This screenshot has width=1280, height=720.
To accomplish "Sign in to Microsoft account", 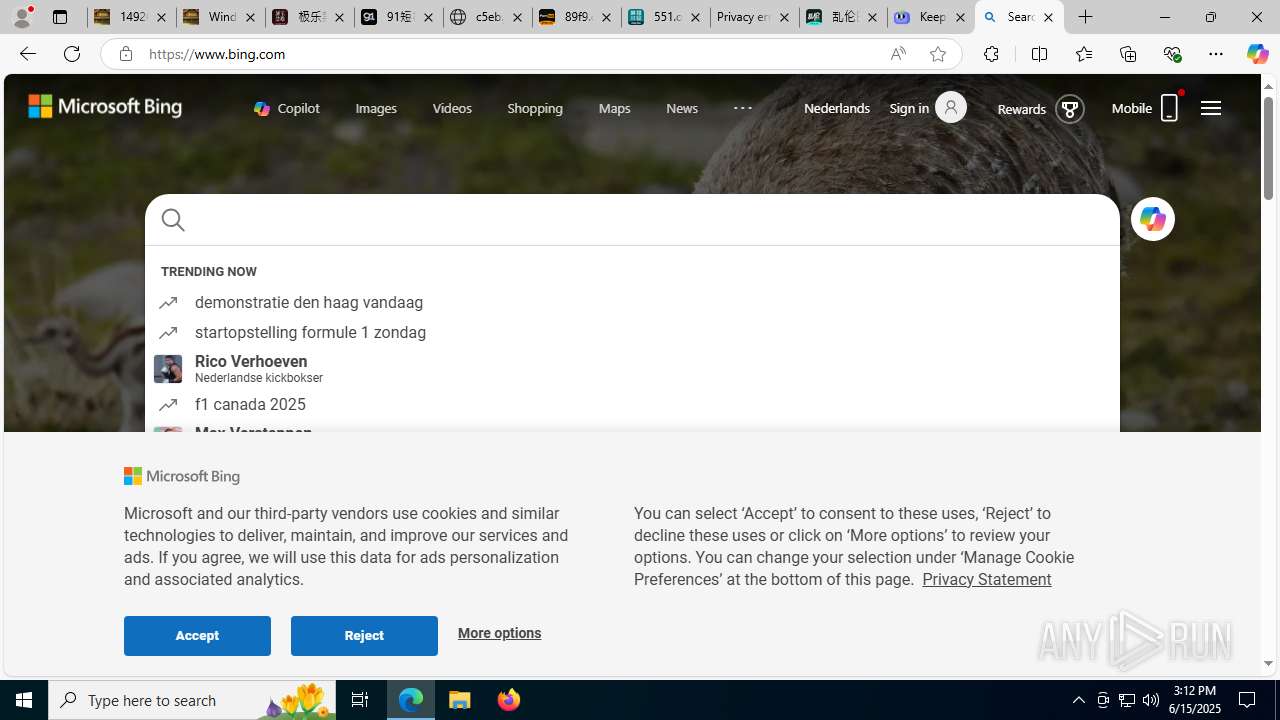I will [x=927, y=108].
